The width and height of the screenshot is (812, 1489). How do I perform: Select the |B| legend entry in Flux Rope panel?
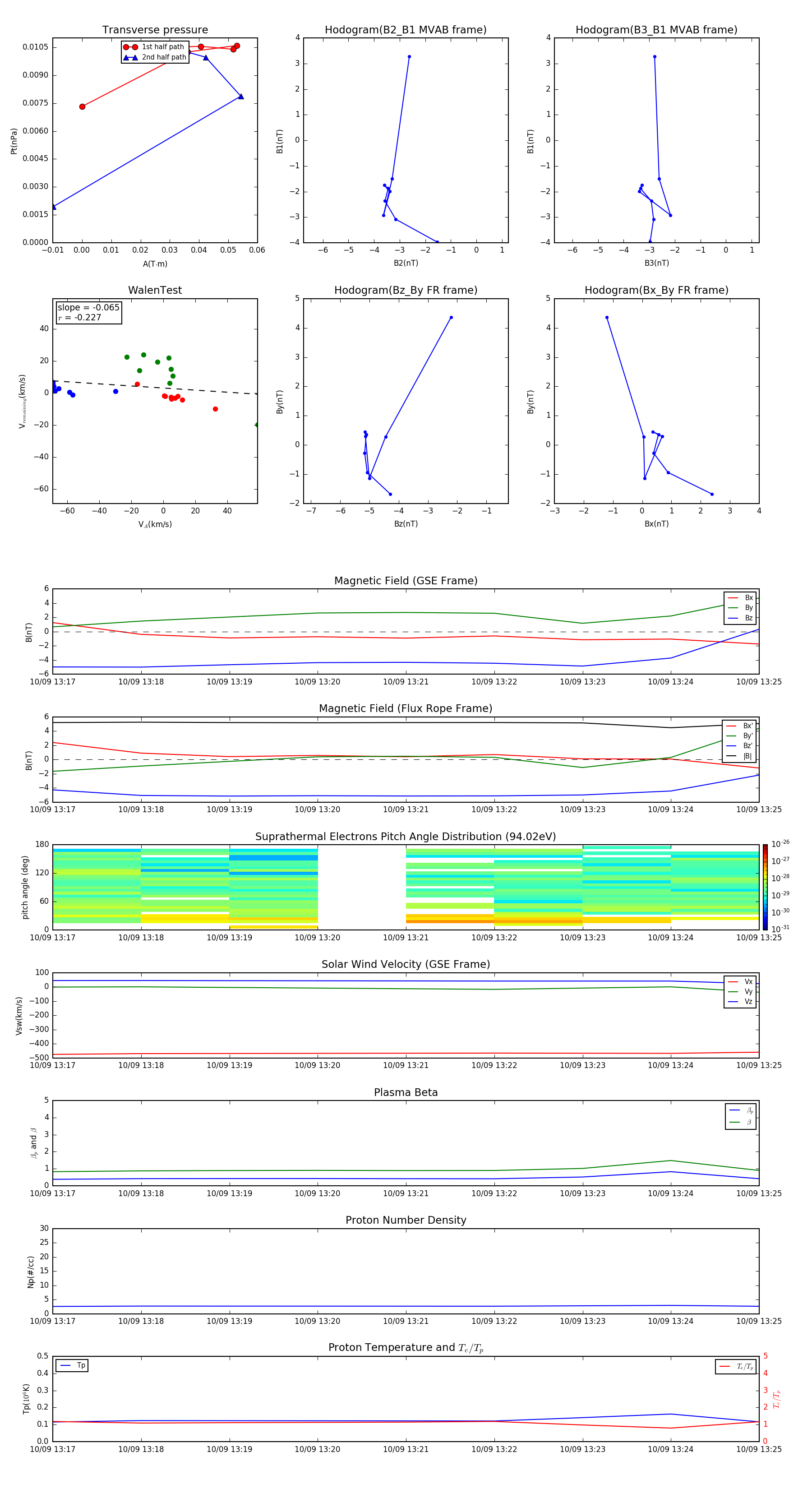pyautogui.click(x=739, y=756)
